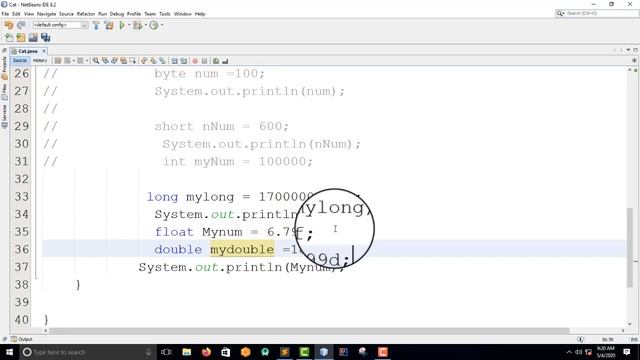
Task: Toggle Highlight Search in the editor toolbar
Action: pyautogui.click(x=123, y=61)
